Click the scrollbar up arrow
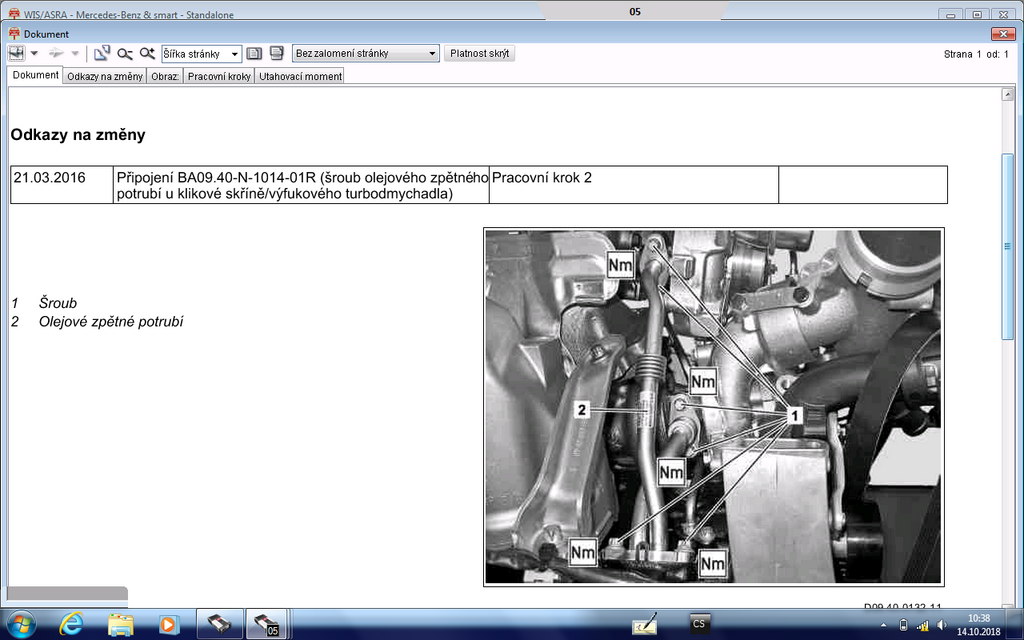The height and width of the screenshot is (640, 1024). pyautogui.click(x=1007, y=95)
